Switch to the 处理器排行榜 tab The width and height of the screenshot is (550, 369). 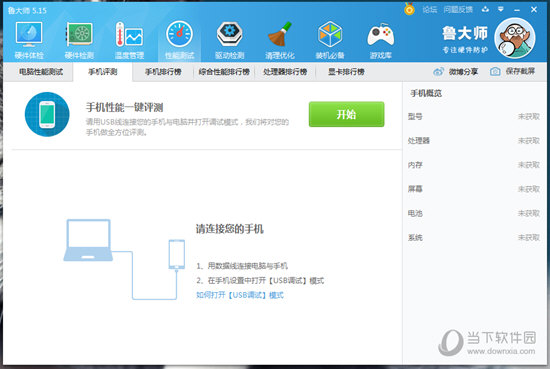click(x=285, y=72)
